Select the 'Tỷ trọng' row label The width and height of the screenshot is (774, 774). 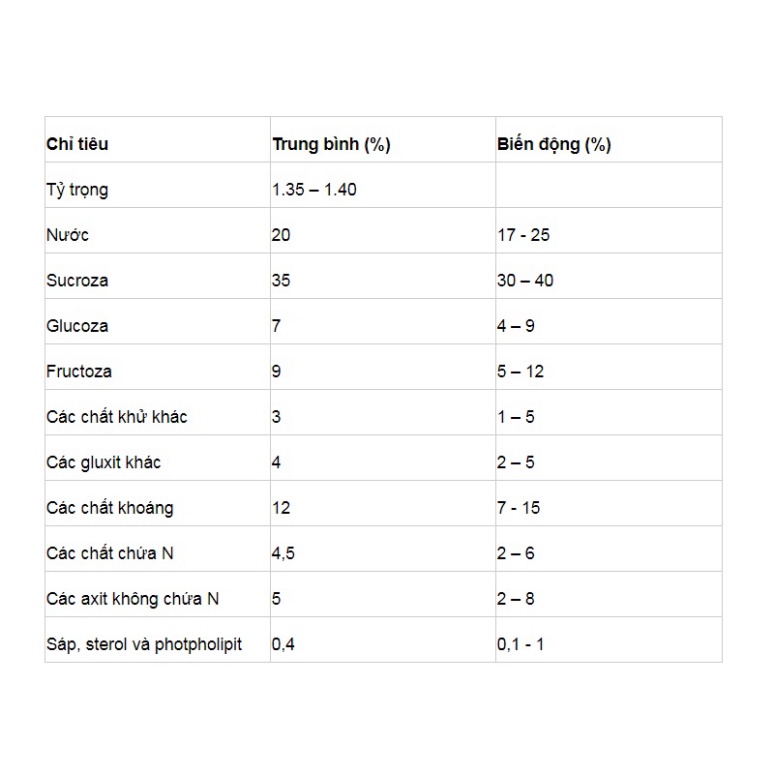[78, 190]
